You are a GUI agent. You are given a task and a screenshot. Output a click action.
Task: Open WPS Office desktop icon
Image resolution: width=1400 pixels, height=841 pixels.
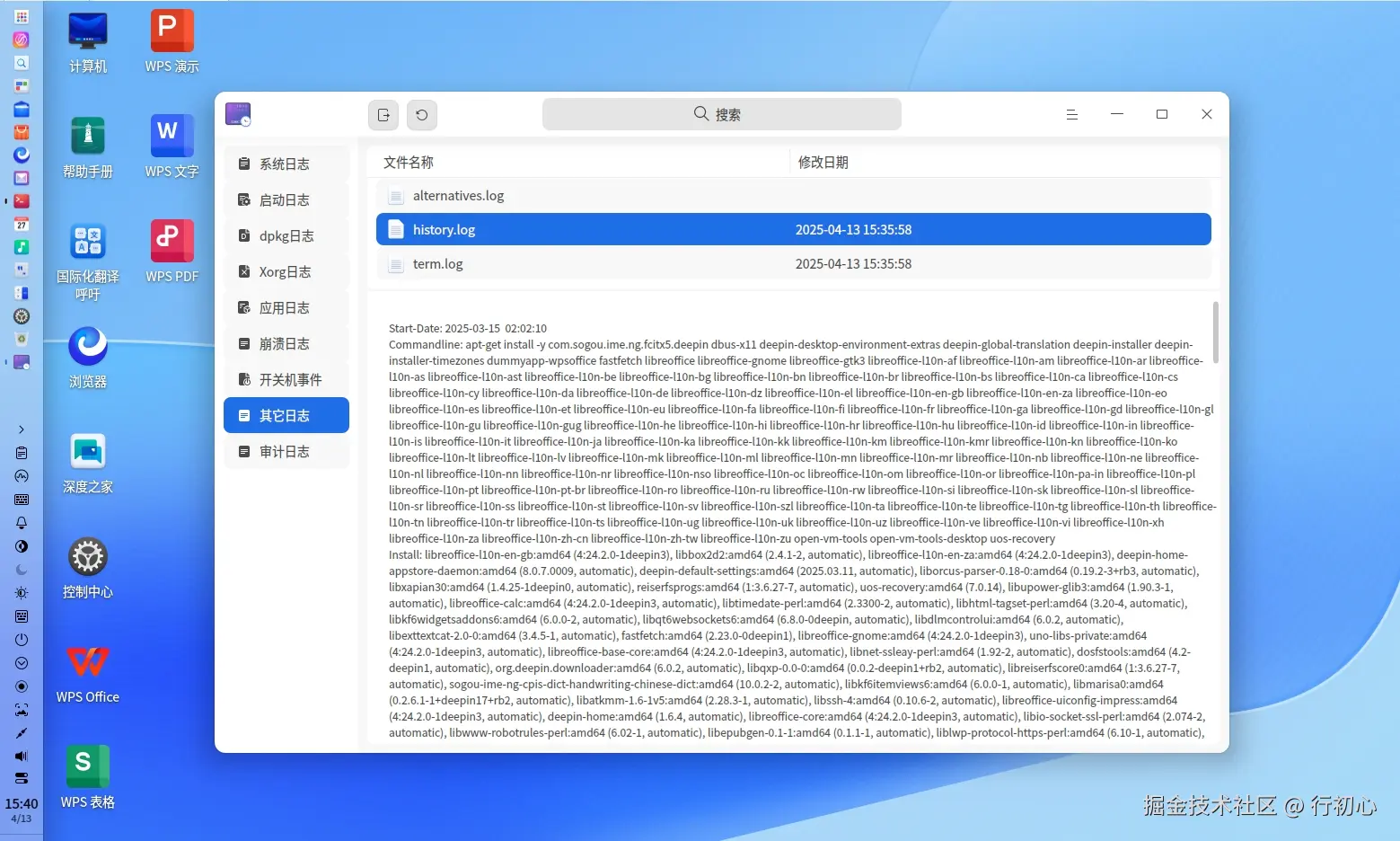click(88, 674)
